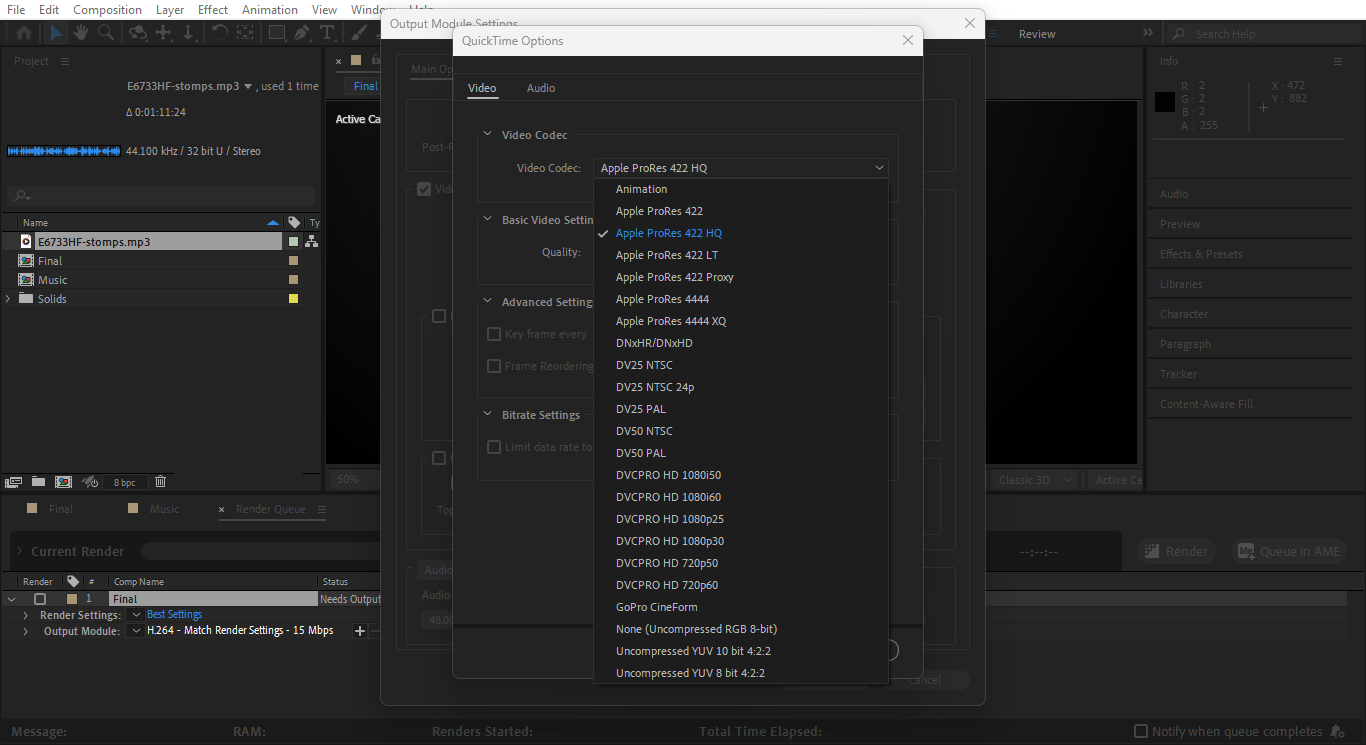Select the Dolly camera tool

tap(188, 33)
